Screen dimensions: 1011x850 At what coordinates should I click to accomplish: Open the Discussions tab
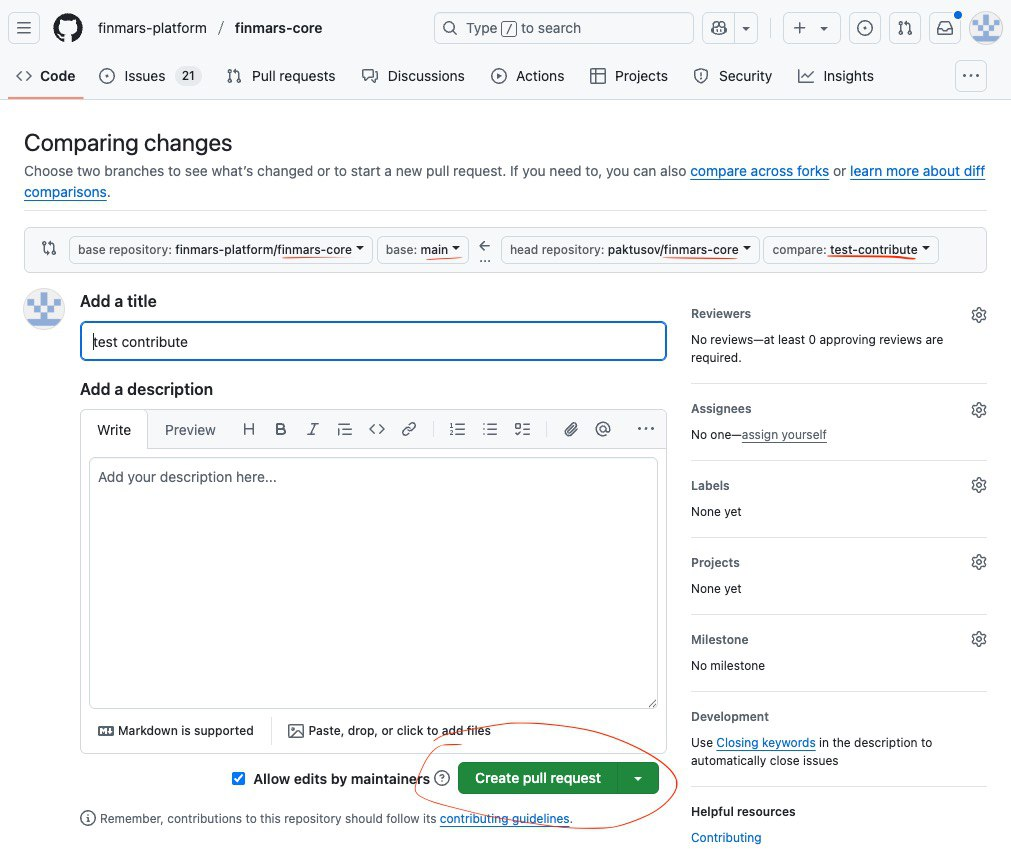(x=413, y=76)
